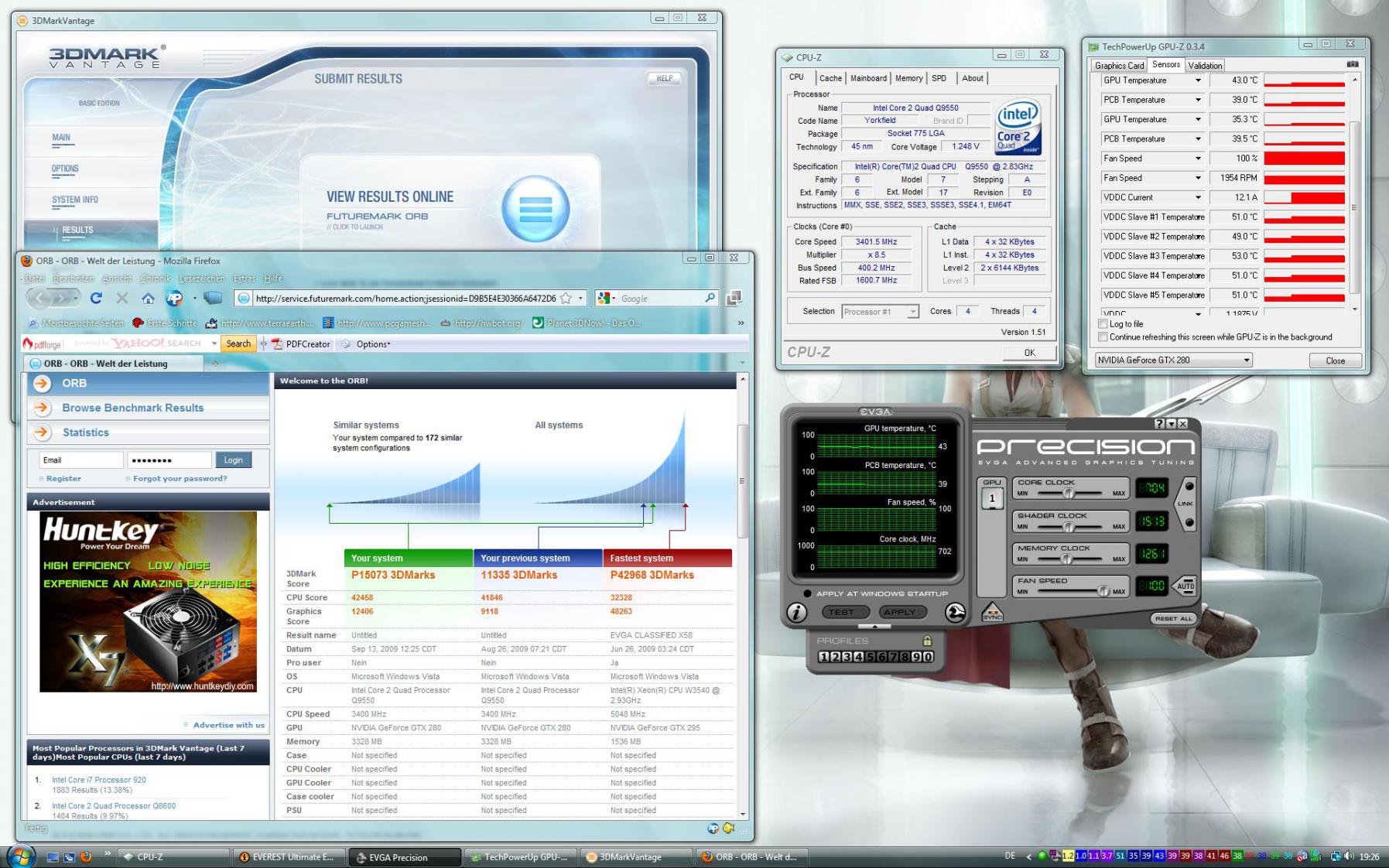Click the Memory Clock slider handle
Viewport: 1389px width, 868px height.
(x=1069, y=559)
